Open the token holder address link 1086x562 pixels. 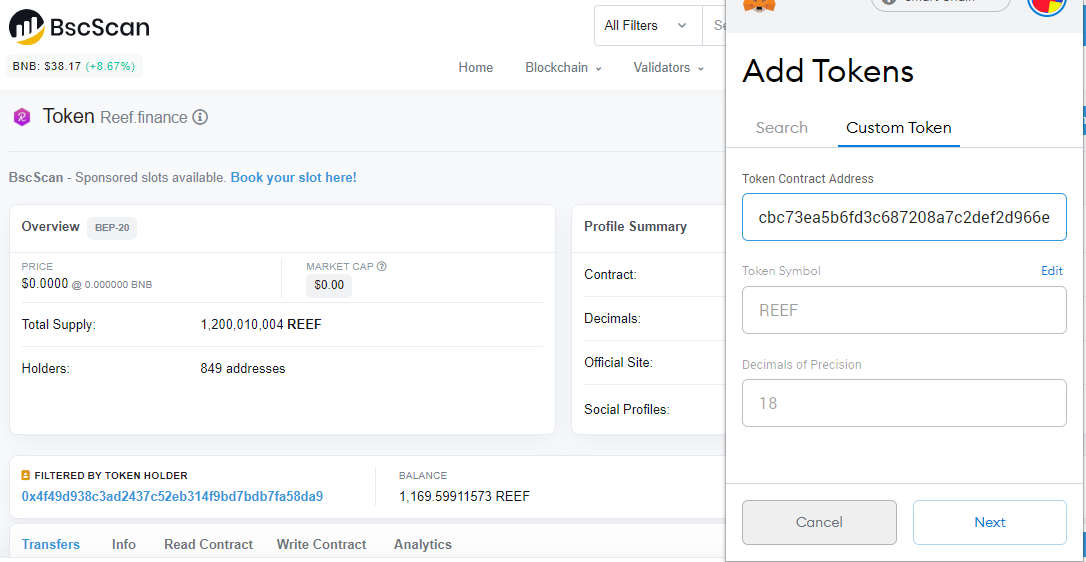pyautogui.click(x=172, y=496)
